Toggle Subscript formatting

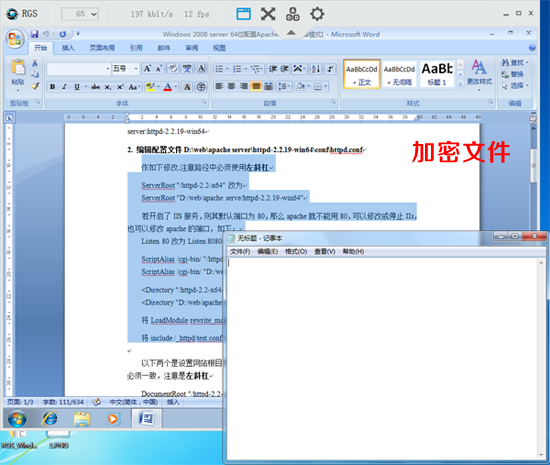pos(108,87)
